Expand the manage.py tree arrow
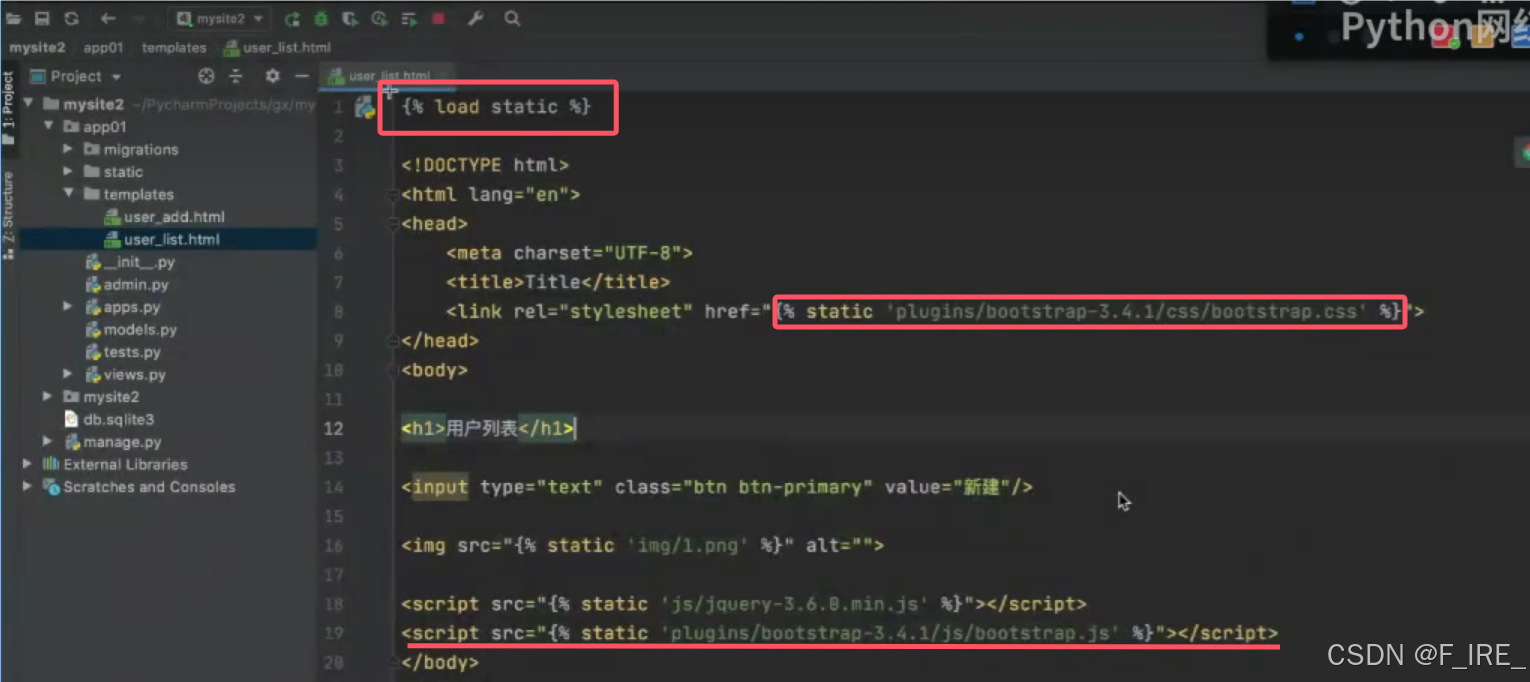This screenshot has width=1530, height=682. coord(49,442)
